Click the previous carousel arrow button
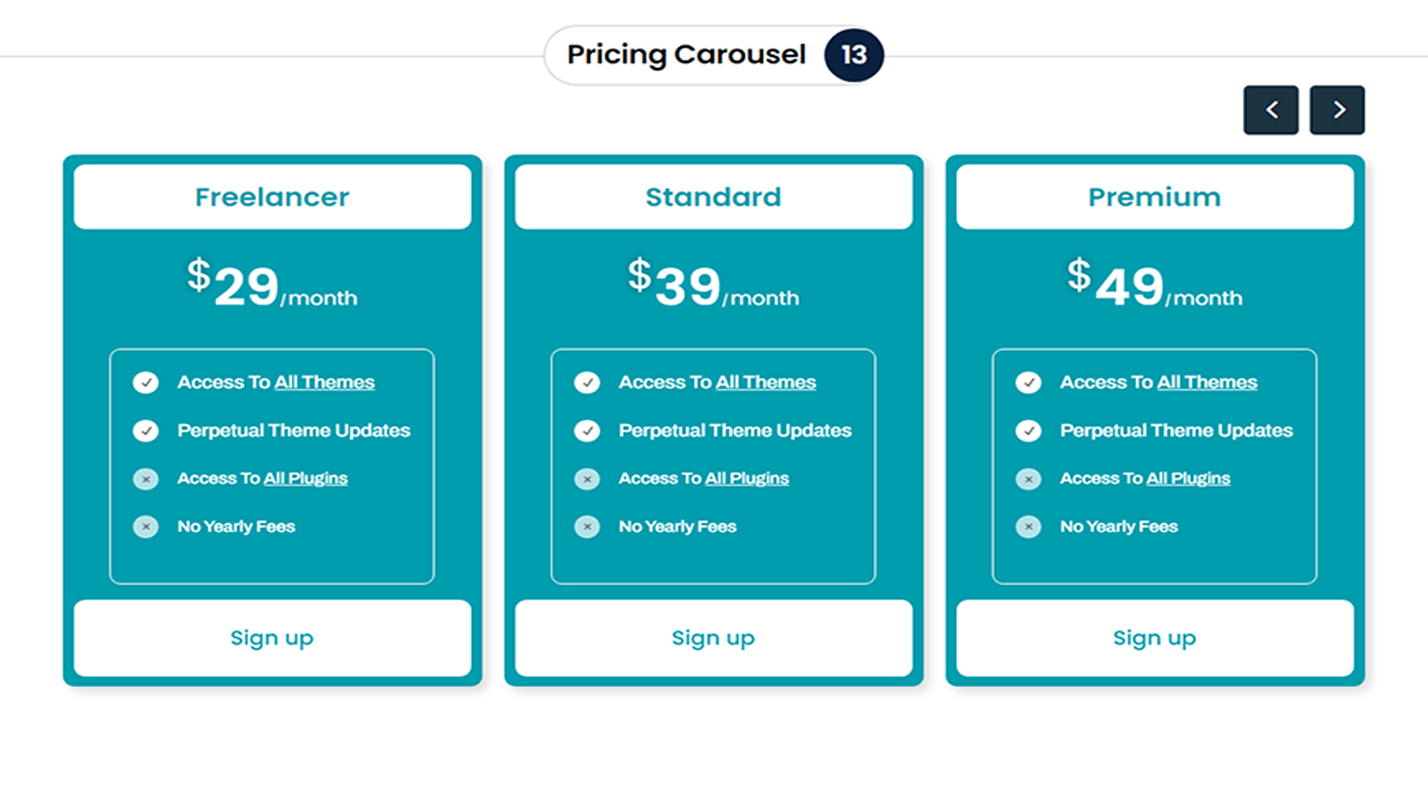The image size is (1428, 797). (x=1271, y=110)
